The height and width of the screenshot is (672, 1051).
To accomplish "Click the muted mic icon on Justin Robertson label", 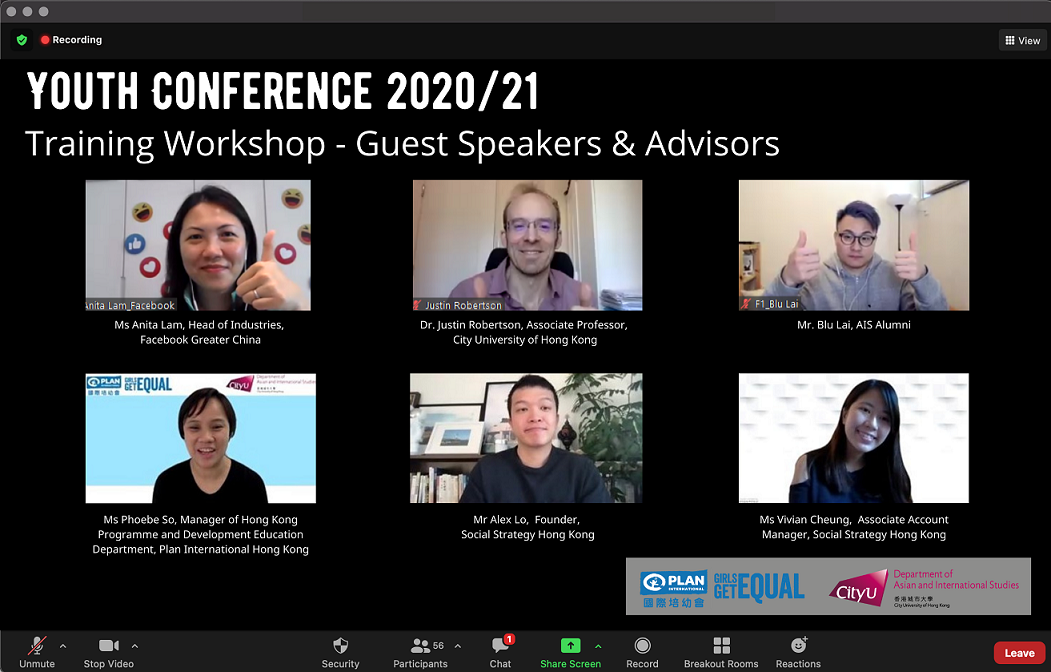I will point(418,305).
